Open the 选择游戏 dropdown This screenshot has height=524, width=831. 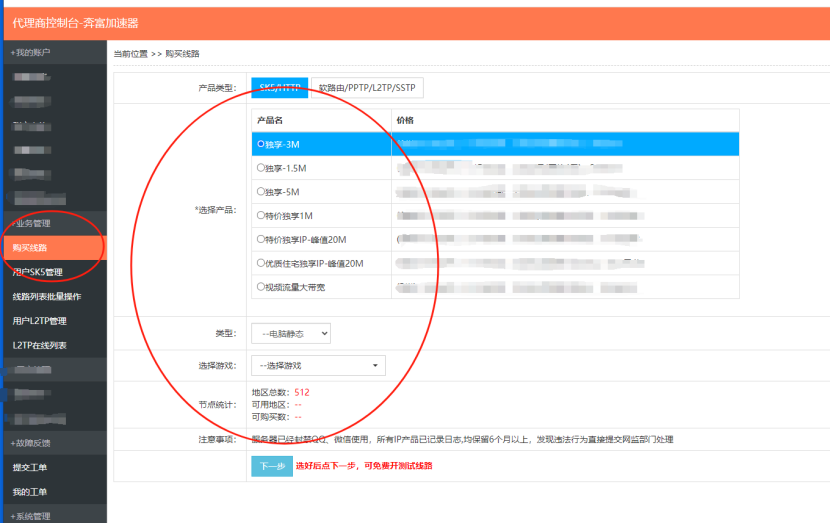[x=317, y=366]
